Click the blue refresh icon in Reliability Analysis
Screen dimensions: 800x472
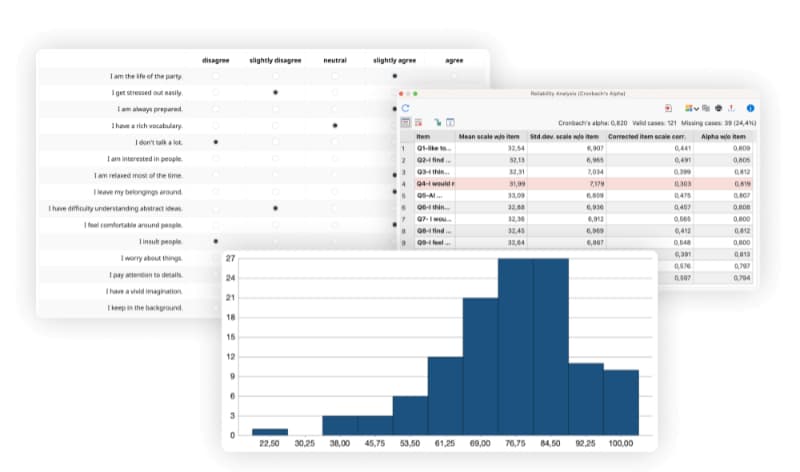coord(405,108)
